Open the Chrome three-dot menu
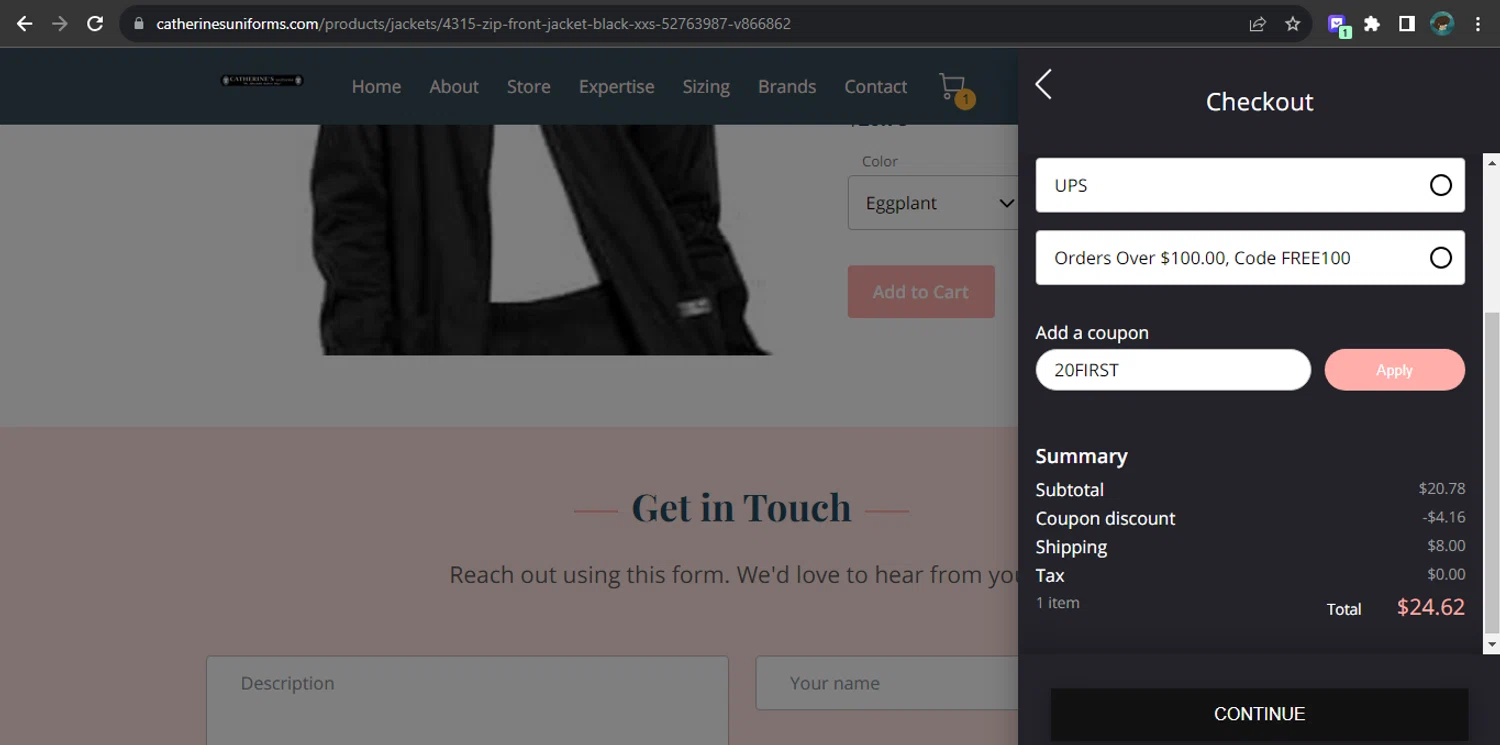 [x=1478, y=24]
